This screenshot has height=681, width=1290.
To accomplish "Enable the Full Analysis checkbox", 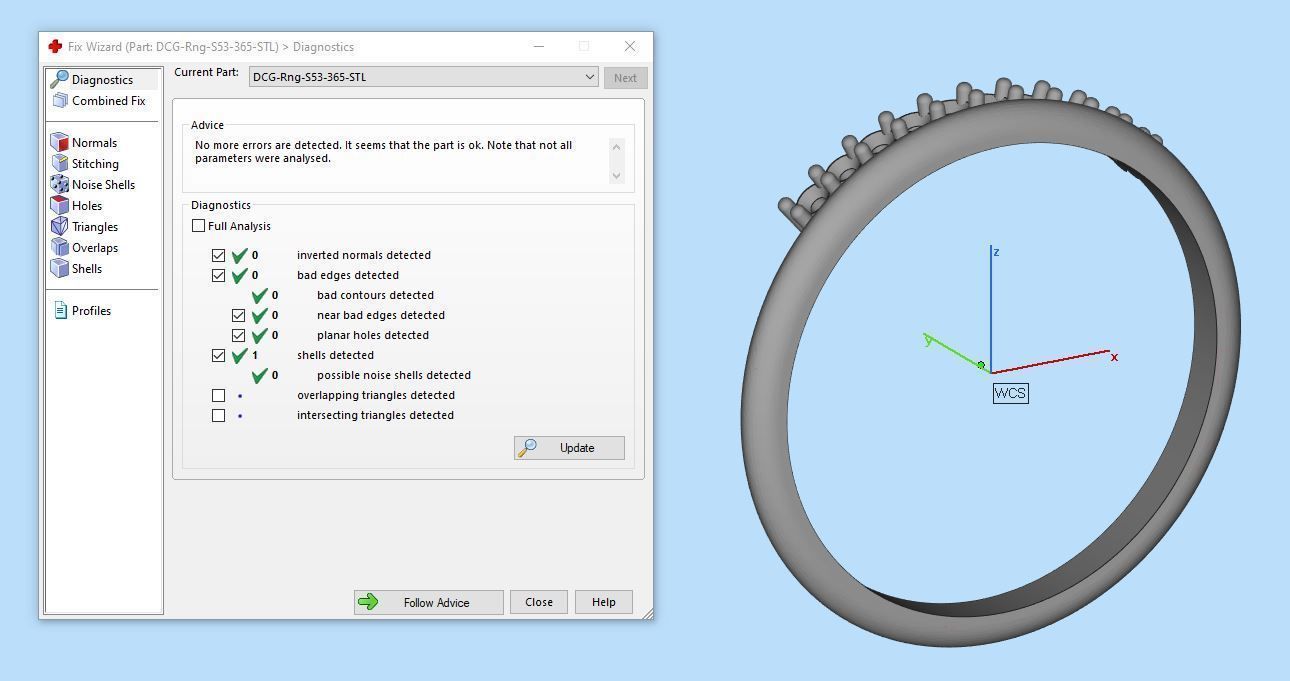I will [x=198, y=226].
